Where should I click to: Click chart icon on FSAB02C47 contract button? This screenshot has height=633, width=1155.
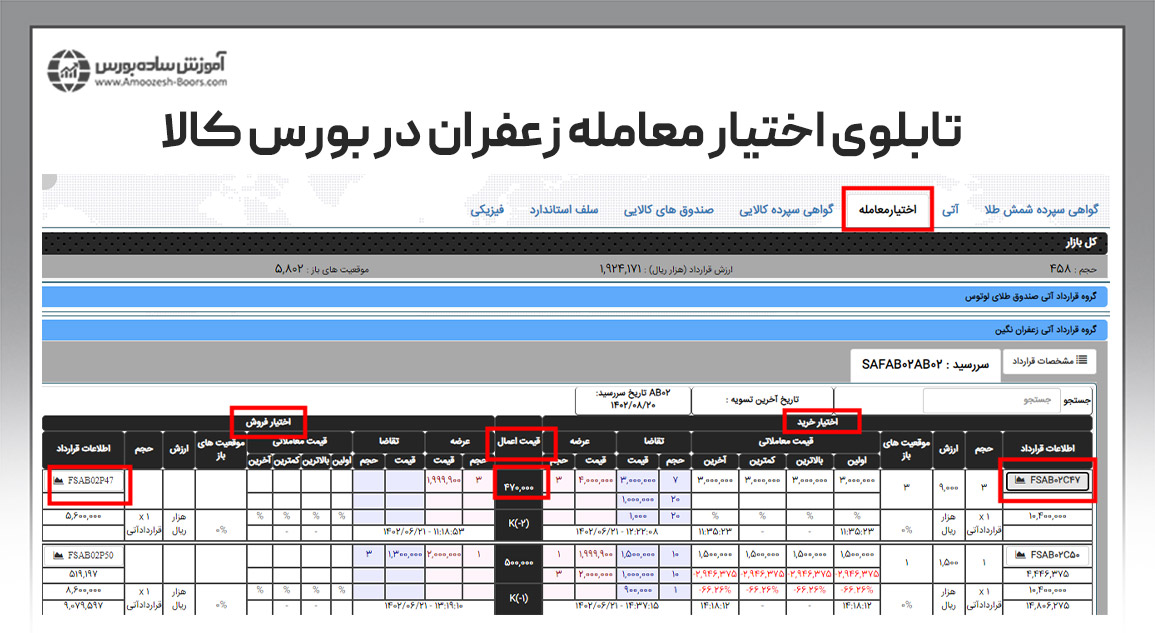pos(1021,481)
